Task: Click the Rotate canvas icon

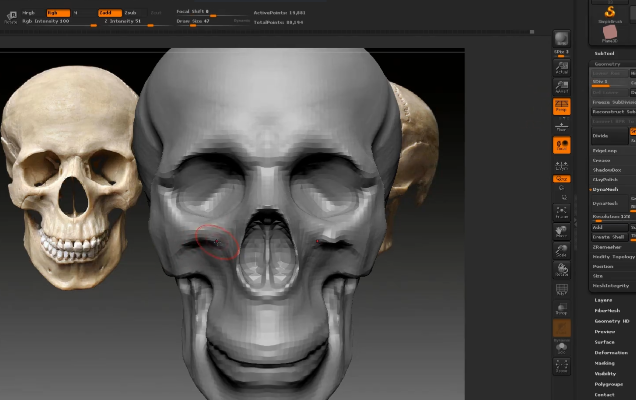Action: click(562, 270)
